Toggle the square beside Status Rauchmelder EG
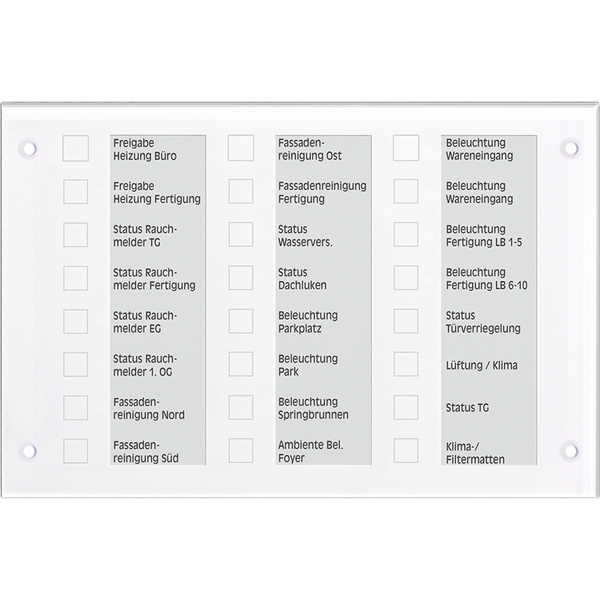This screenshot has width=600, height=600. (76, 321)
